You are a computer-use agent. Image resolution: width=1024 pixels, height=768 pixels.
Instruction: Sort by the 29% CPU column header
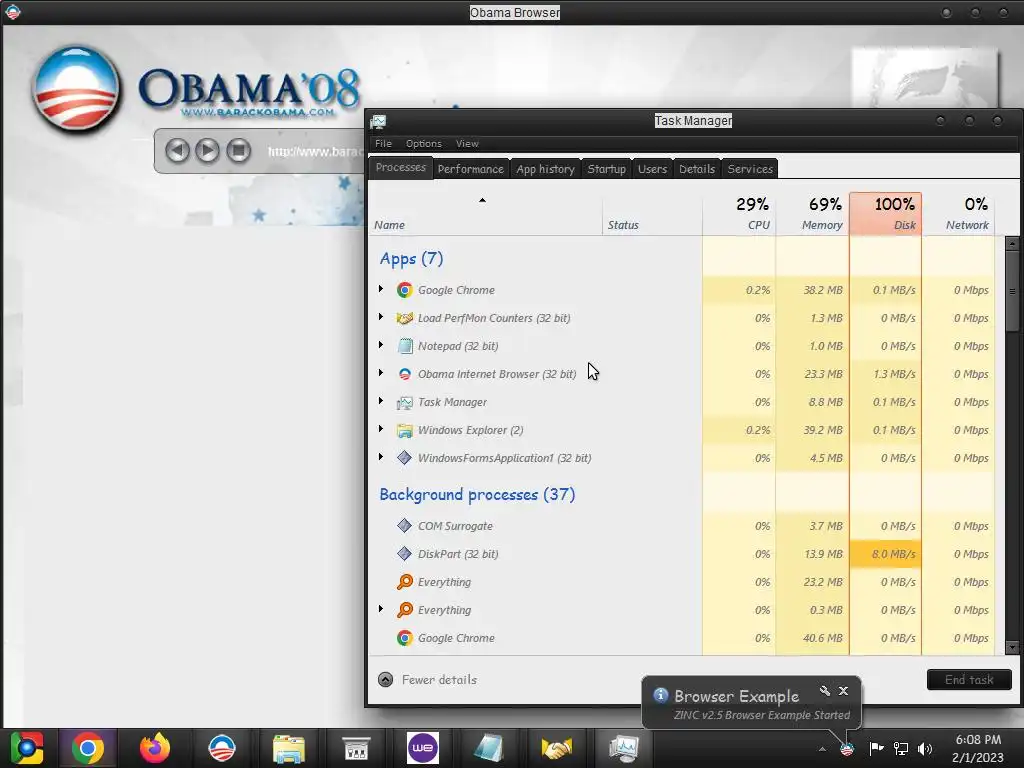(x=739, y=214)
